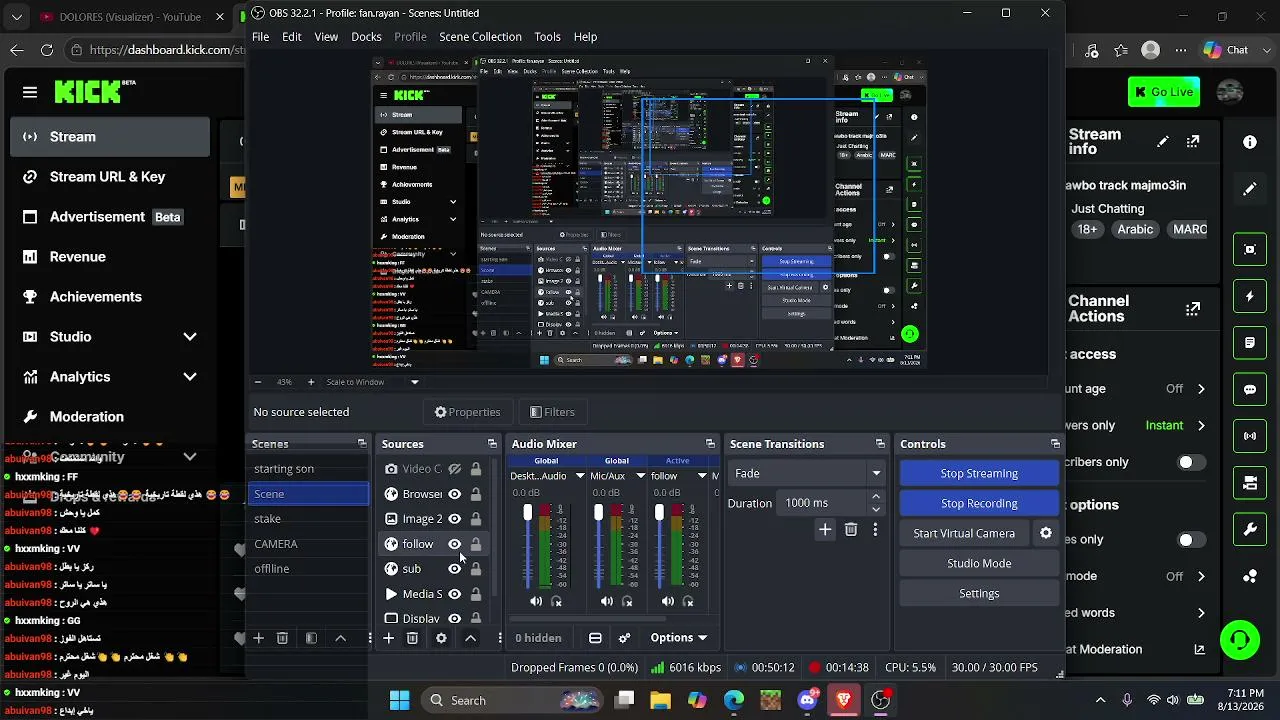Open virtual camera settings gear

click(1046, 533)
